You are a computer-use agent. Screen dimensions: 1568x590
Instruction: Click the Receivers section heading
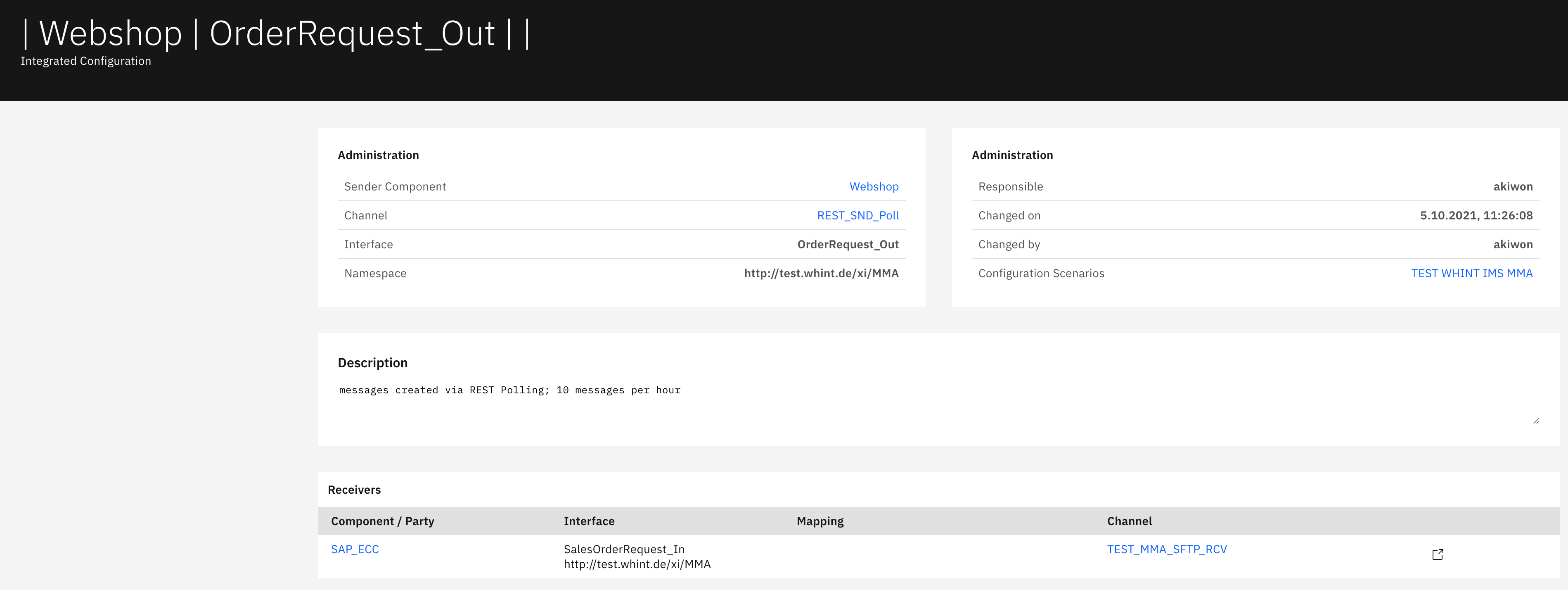(x=354, y=490)
